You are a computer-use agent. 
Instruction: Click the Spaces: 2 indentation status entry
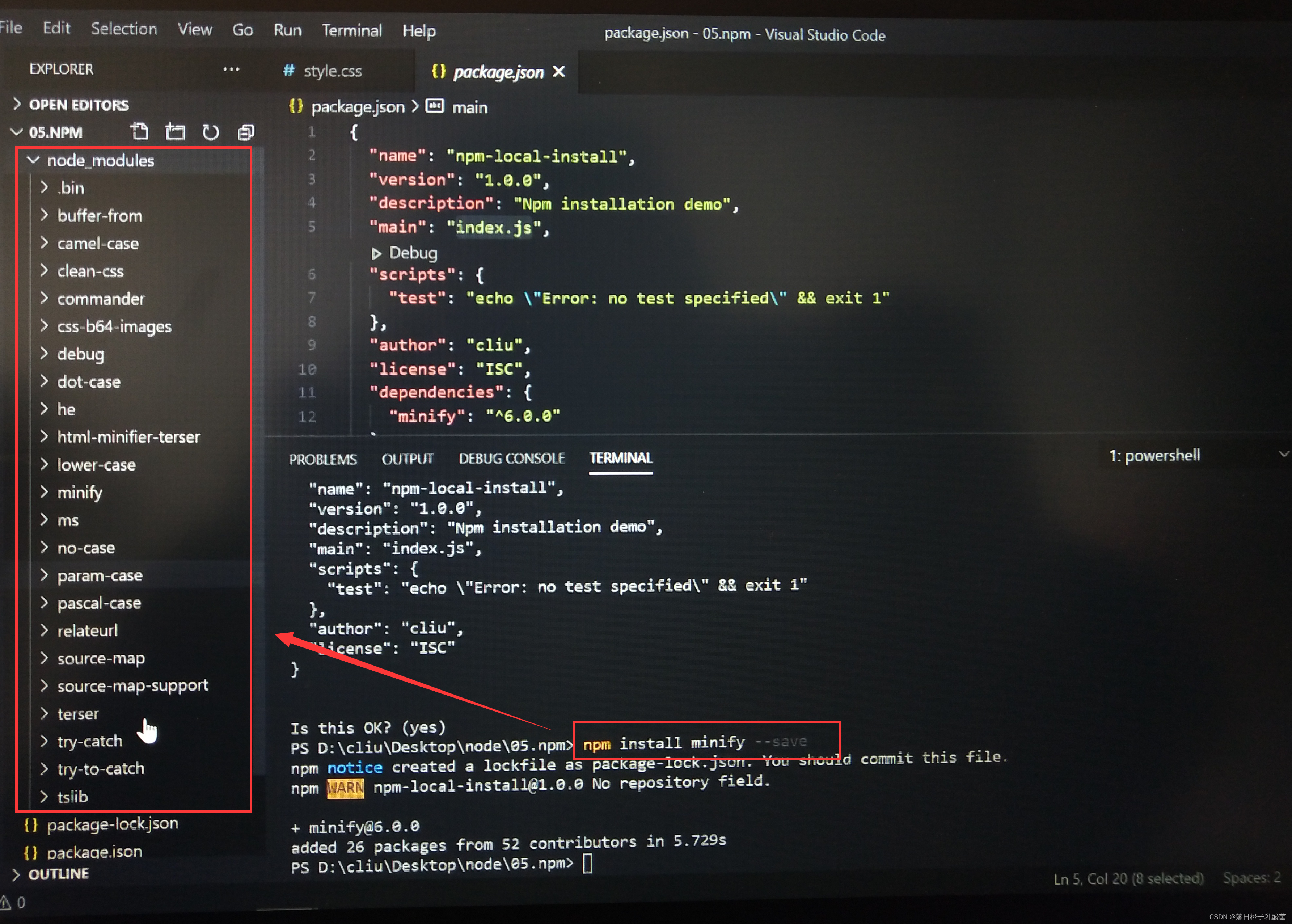pyautogui.click(x=1251, y=877)
